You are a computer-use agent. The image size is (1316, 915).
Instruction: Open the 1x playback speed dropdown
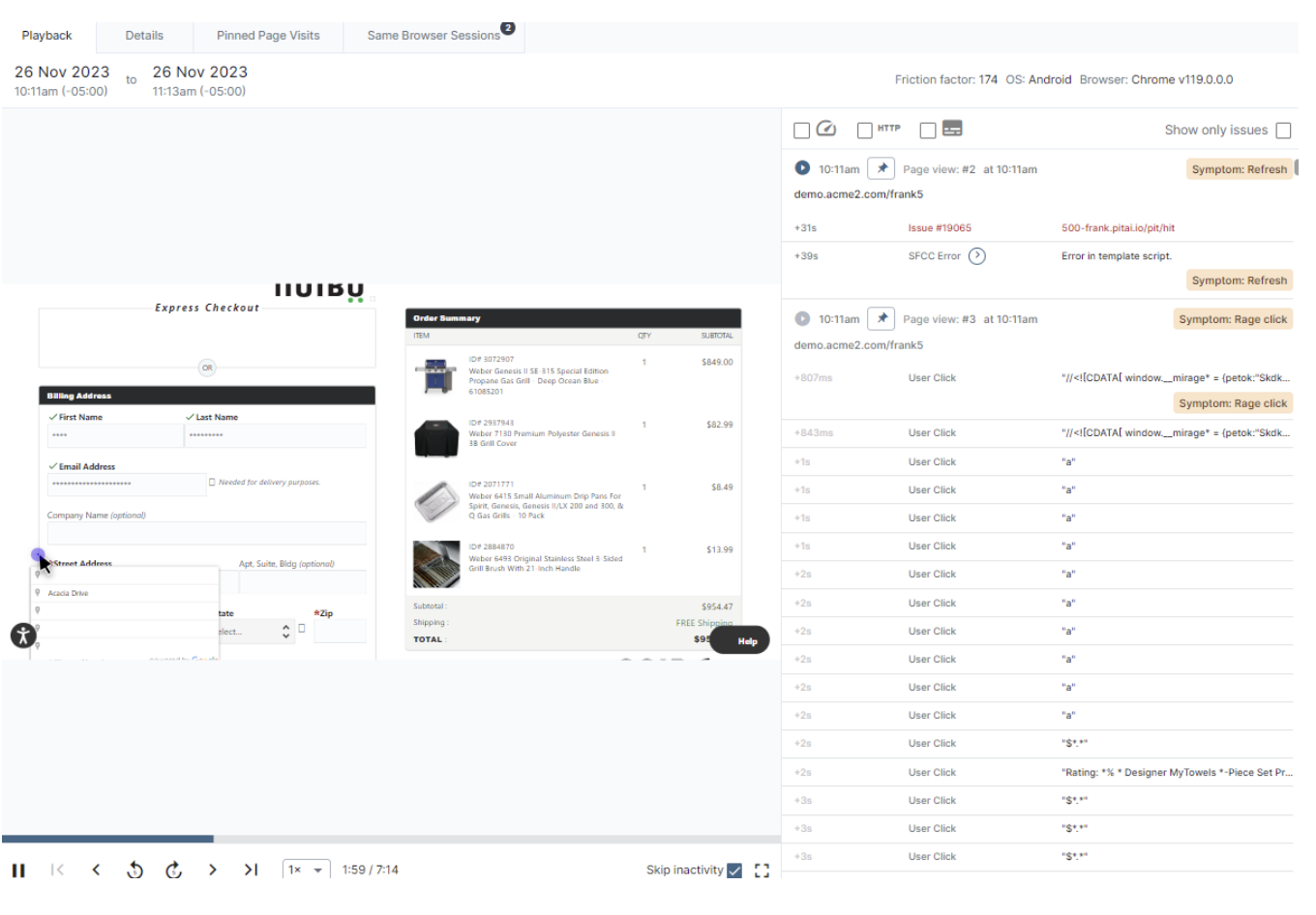[306, 870]
